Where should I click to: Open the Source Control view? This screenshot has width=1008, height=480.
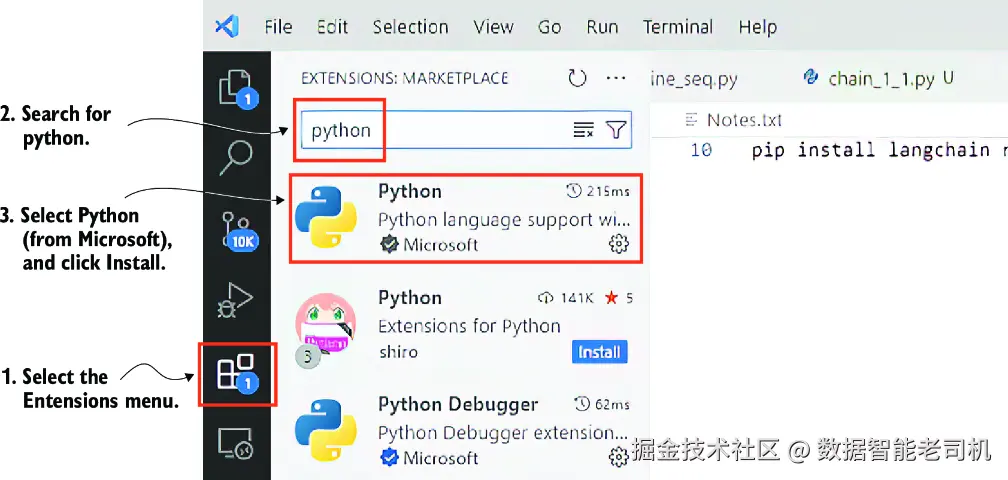[237, 228]
